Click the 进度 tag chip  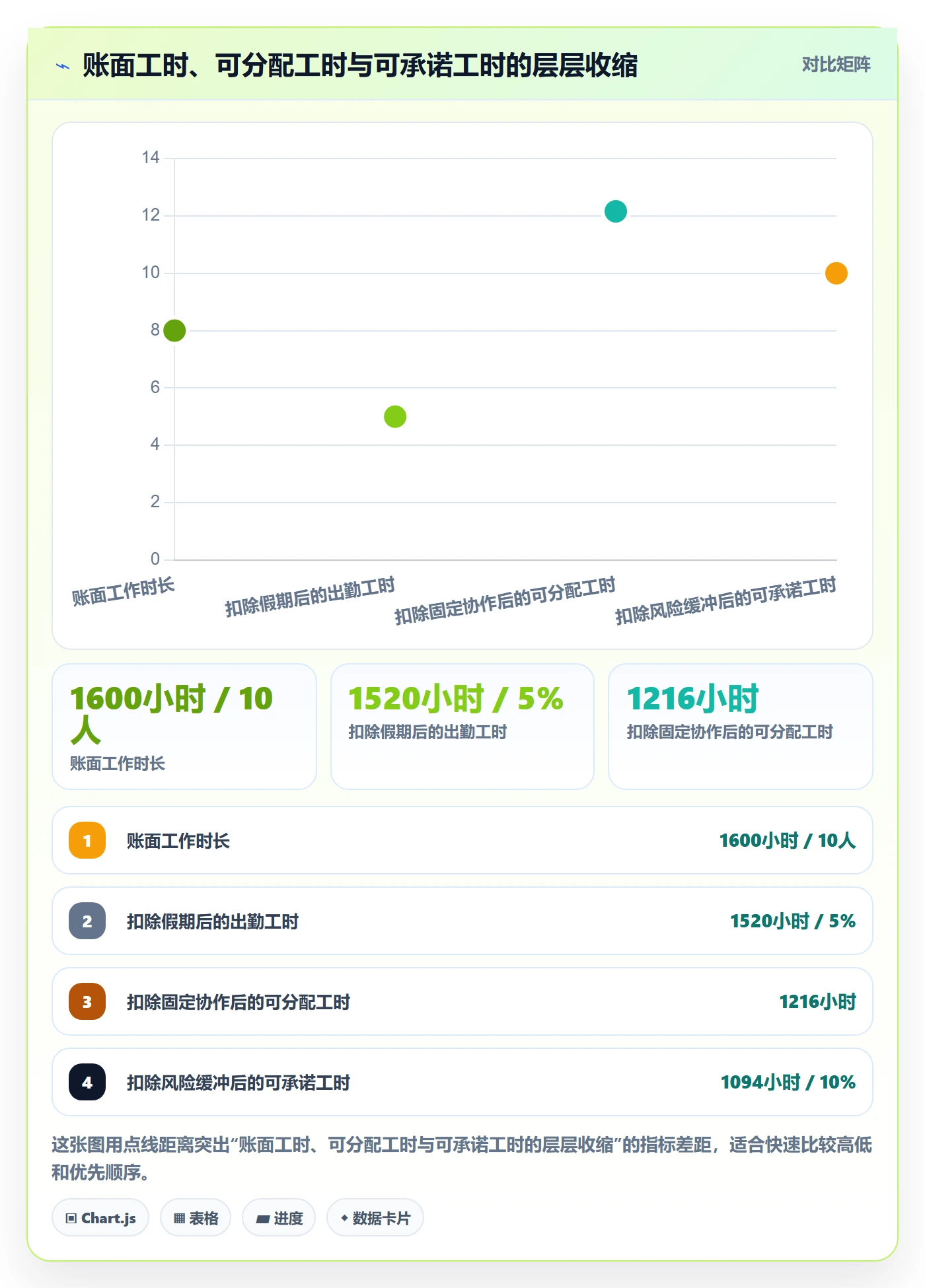tap(279, 1218)
